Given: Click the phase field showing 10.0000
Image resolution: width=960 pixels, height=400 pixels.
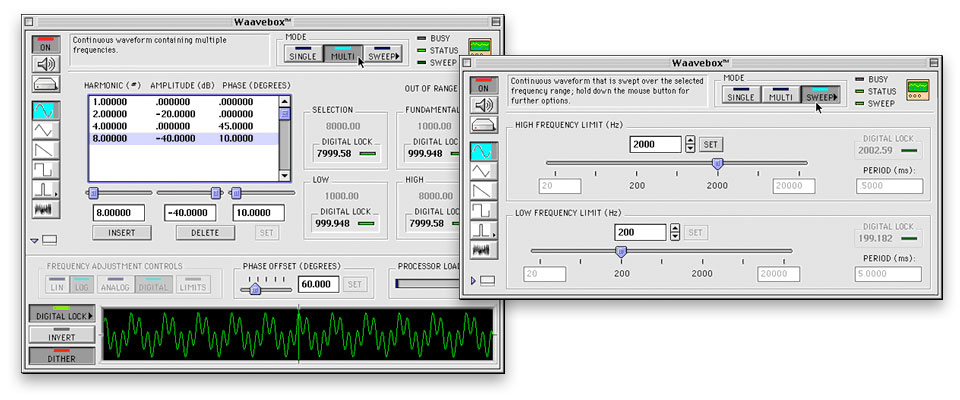Looking at the screenshot, I should tap(258, 213).
